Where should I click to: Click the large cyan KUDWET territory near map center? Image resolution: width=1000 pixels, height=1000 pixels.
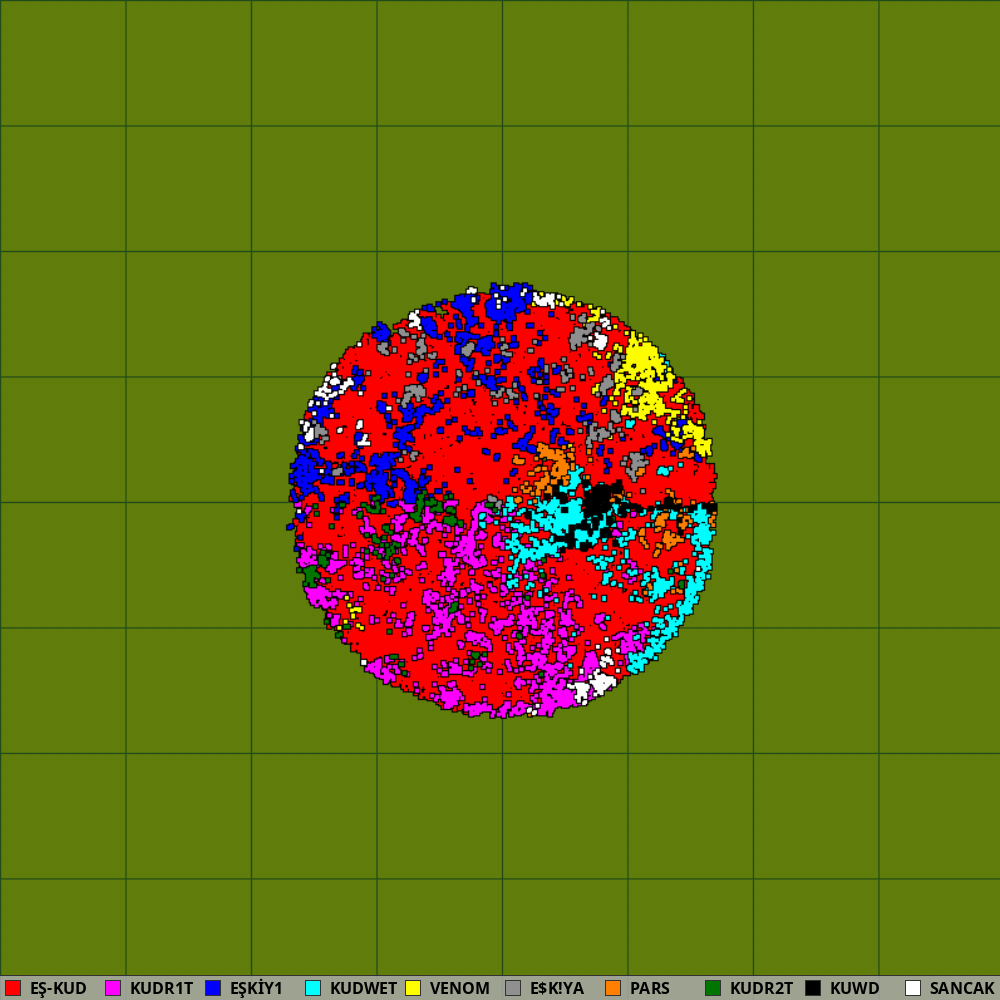pos(548,520)
